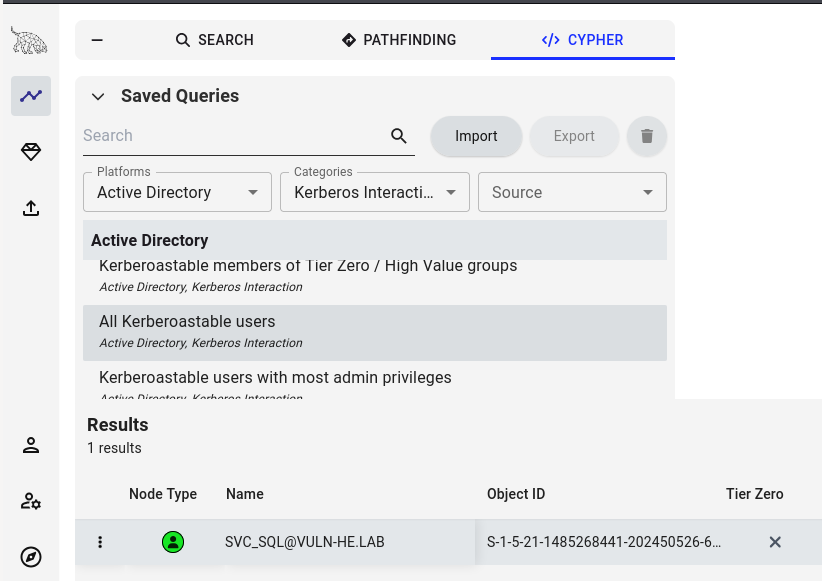Click the Name column header
This screenshot has height=581, width=822.
(x=245, y=494)
